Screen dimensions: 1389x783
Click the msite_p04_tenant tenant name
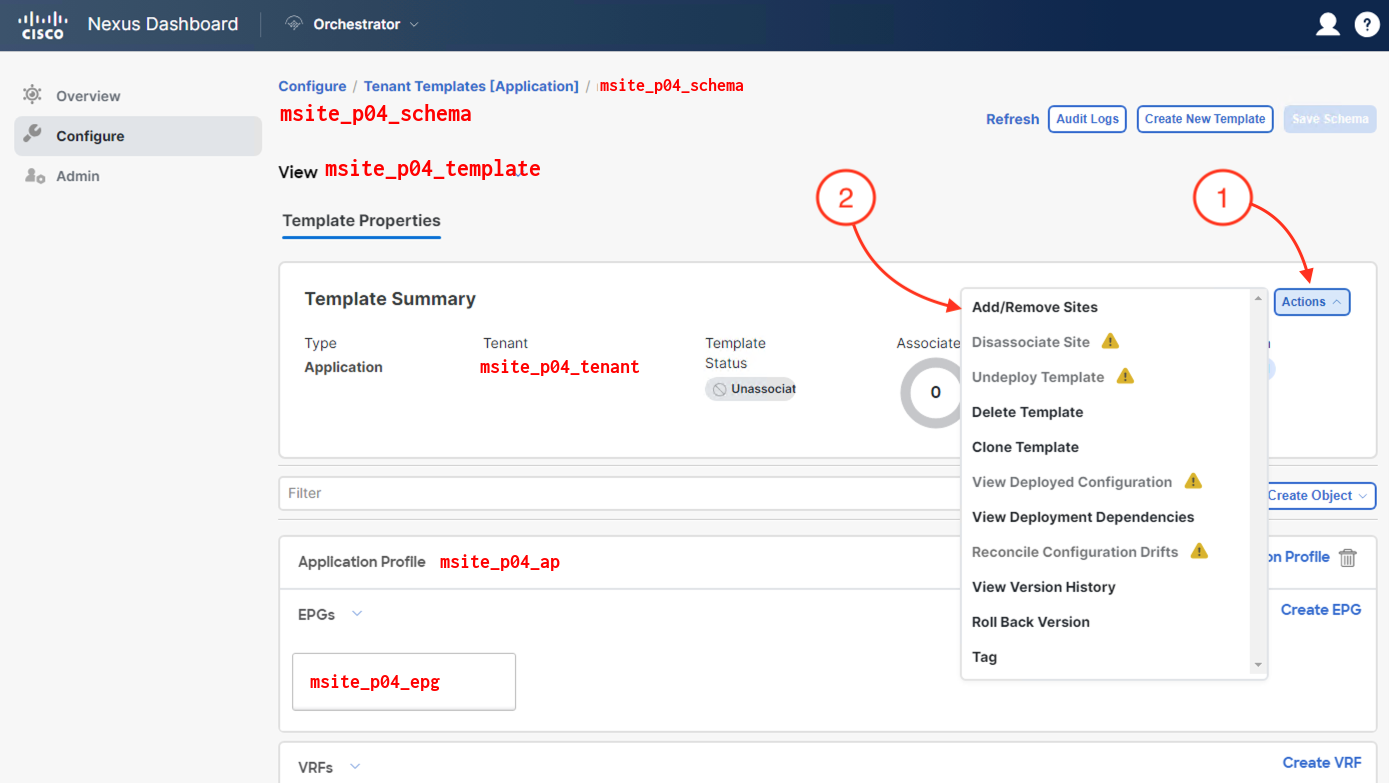pos(560,367)
